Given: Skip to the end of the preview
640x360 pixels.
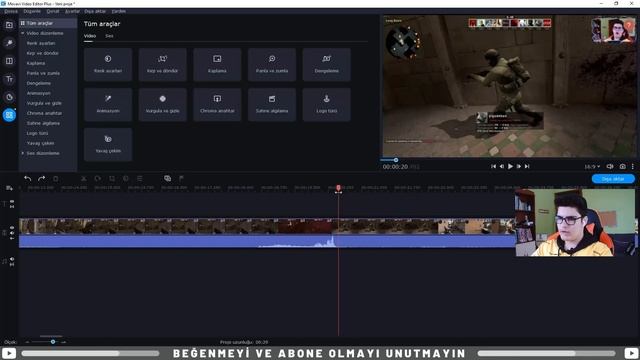Looking at the screenshot, I should click(x=527, y=167).
